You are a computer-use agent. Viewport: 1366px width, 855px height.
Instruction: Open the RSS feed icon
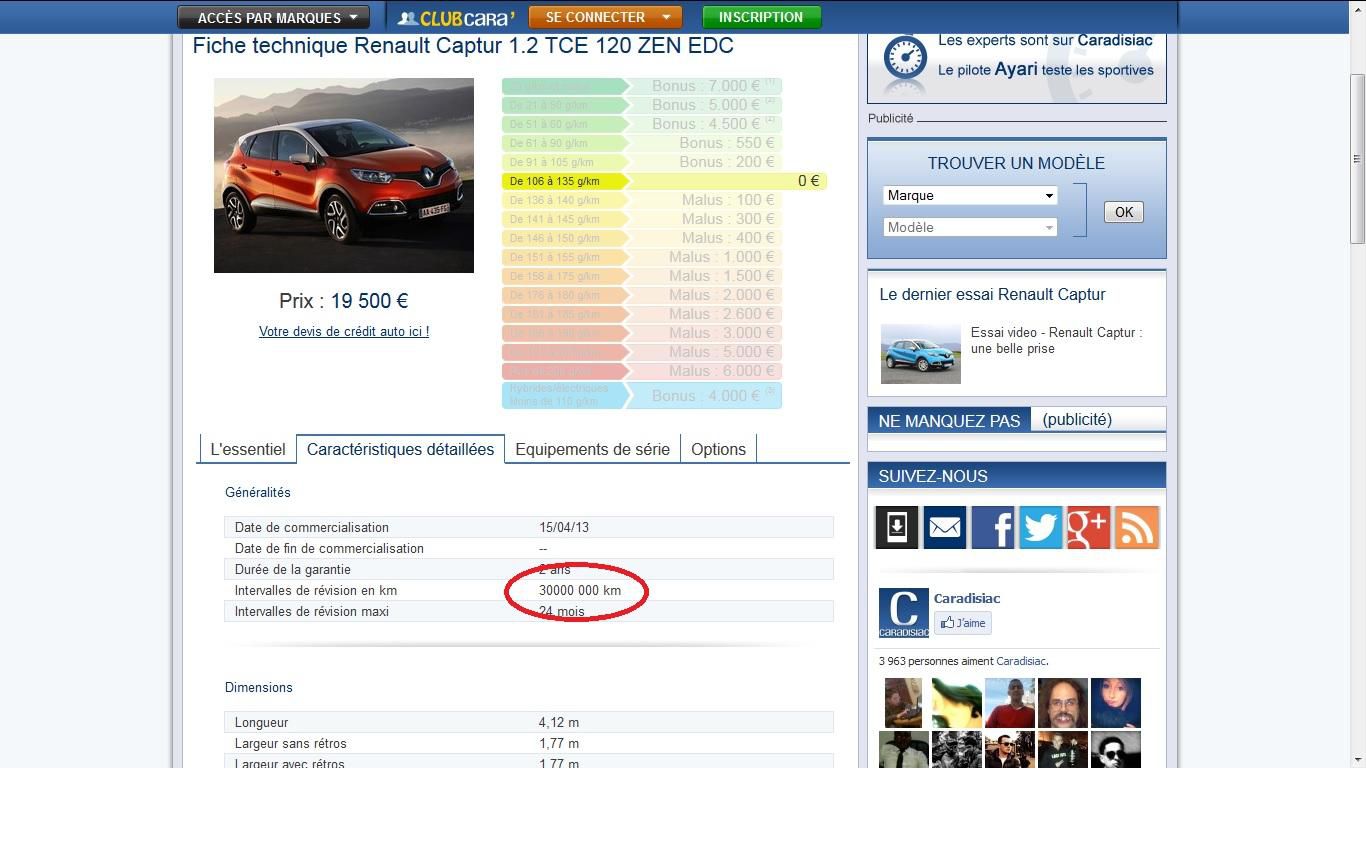point(1137,527)
